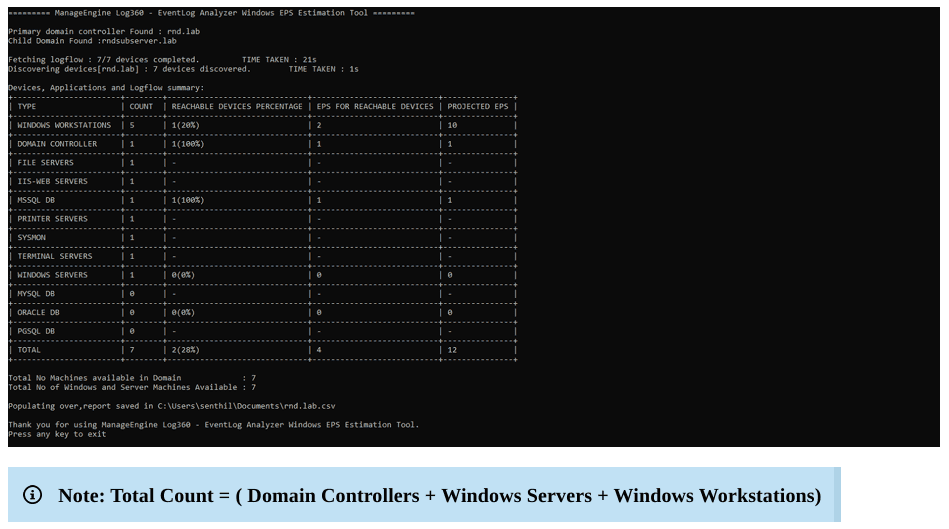Click "0(0%)" in the WINDOWS SERVERS row
Image resolution: width=949 pixels, height=529 pixels.
pyautogui.click(x=183, y=275)
